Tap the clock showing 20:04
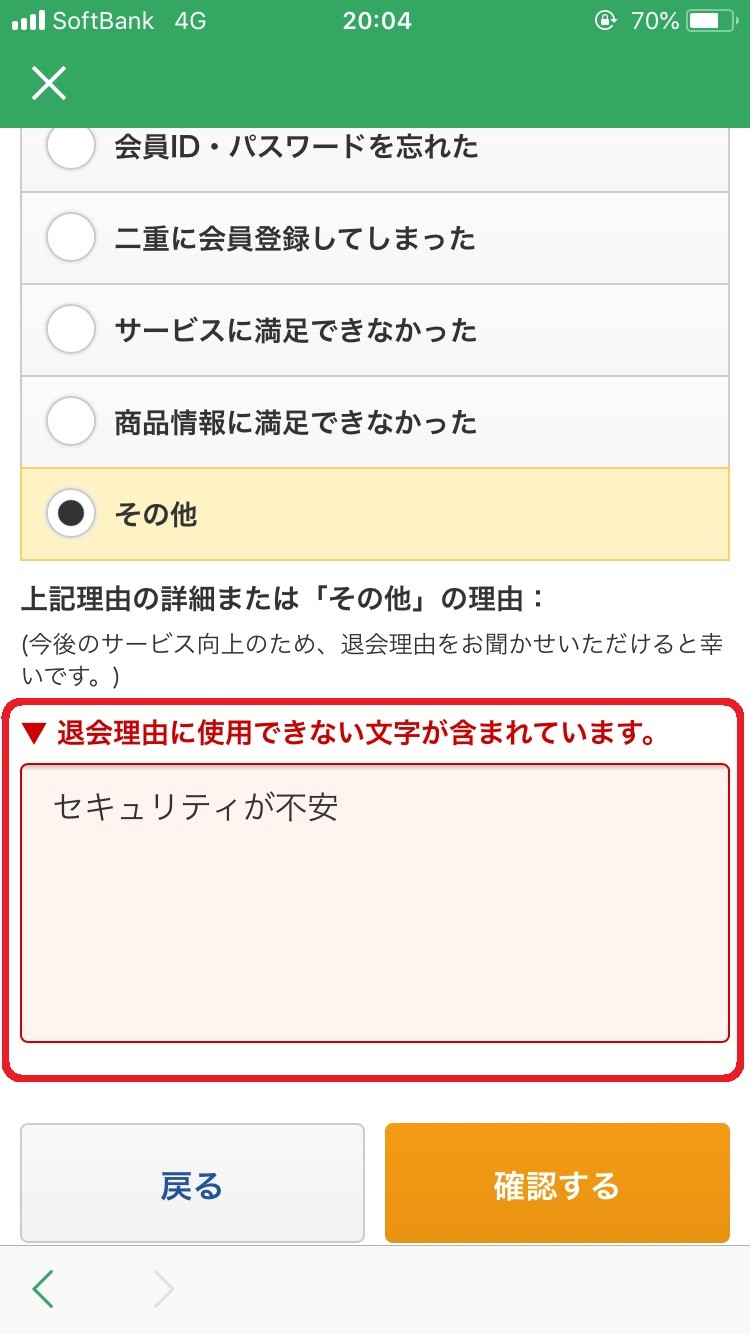The height and width of the screenshot is (1334, 750). 375,20
